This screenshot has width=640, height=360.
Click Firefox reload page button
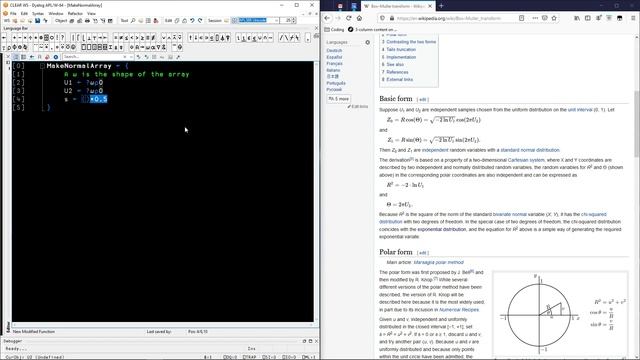point(349,18)
